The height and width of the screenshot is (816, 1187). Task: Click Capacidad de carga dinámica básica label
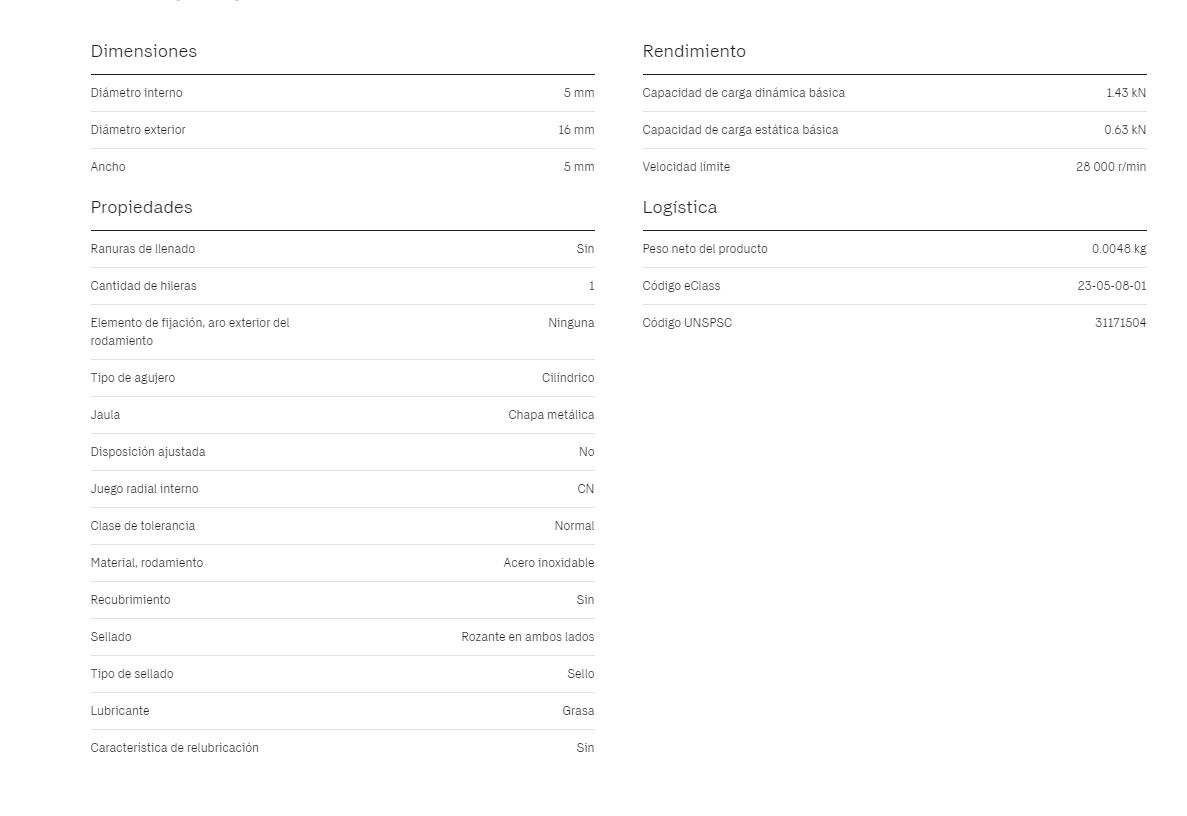(x=743, y=93)
